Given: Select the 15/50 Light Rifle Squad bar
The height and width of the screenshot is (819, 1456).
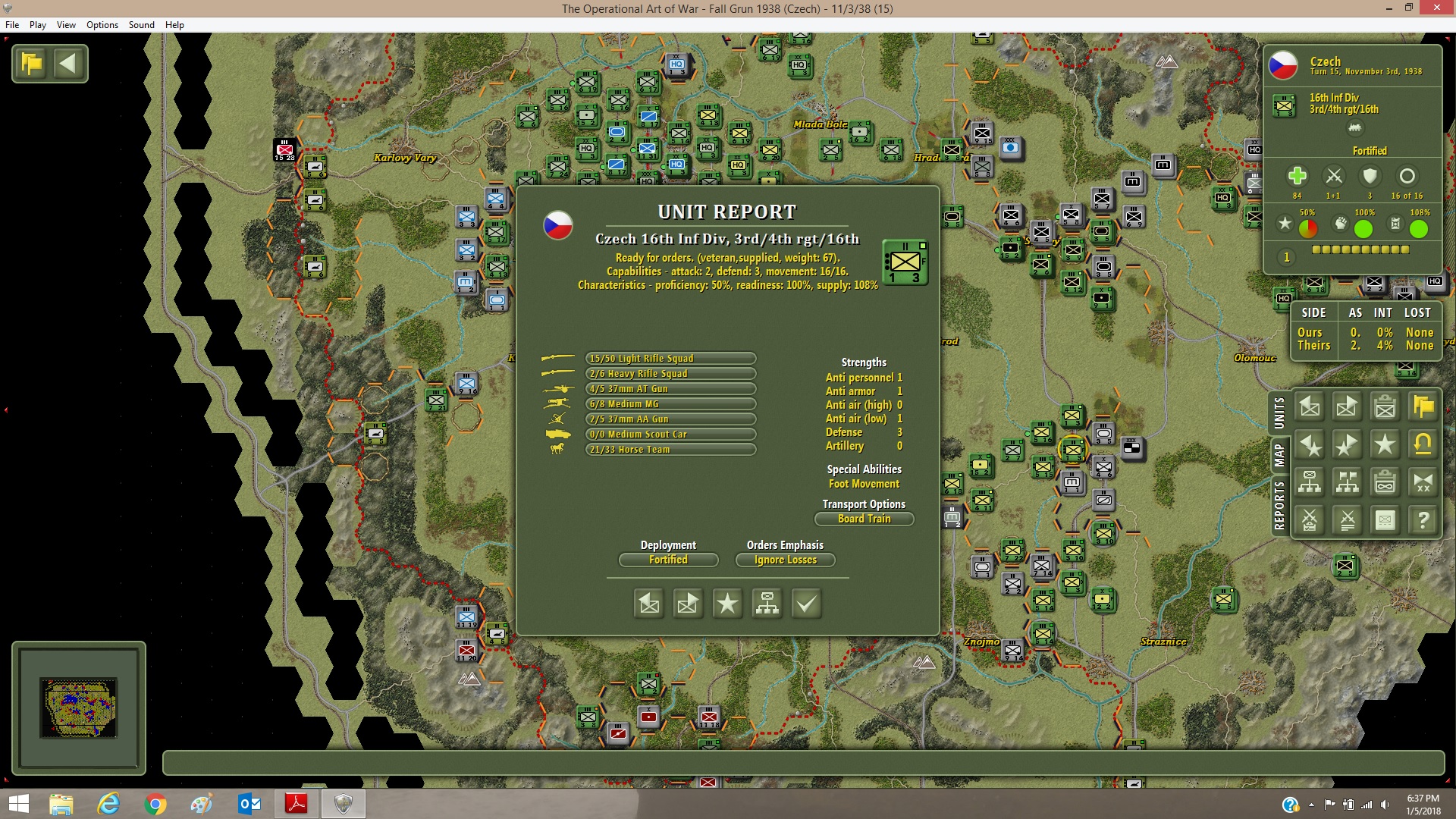Looking at the screenshot, I should 670,359.
